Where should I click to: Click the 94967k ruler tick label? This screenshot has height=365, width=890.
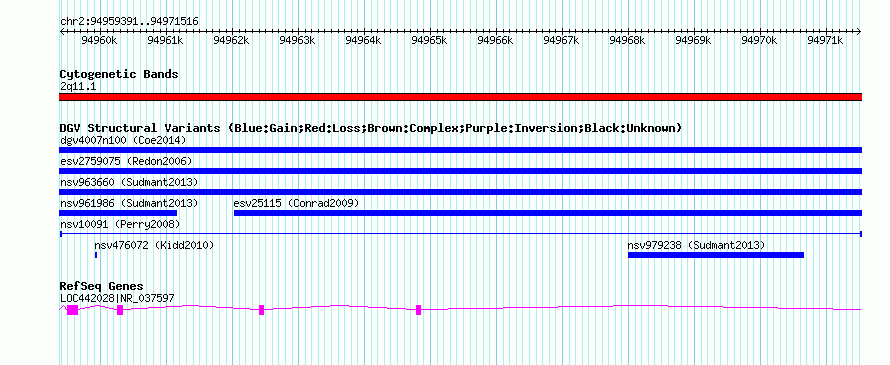pos(561,40)
